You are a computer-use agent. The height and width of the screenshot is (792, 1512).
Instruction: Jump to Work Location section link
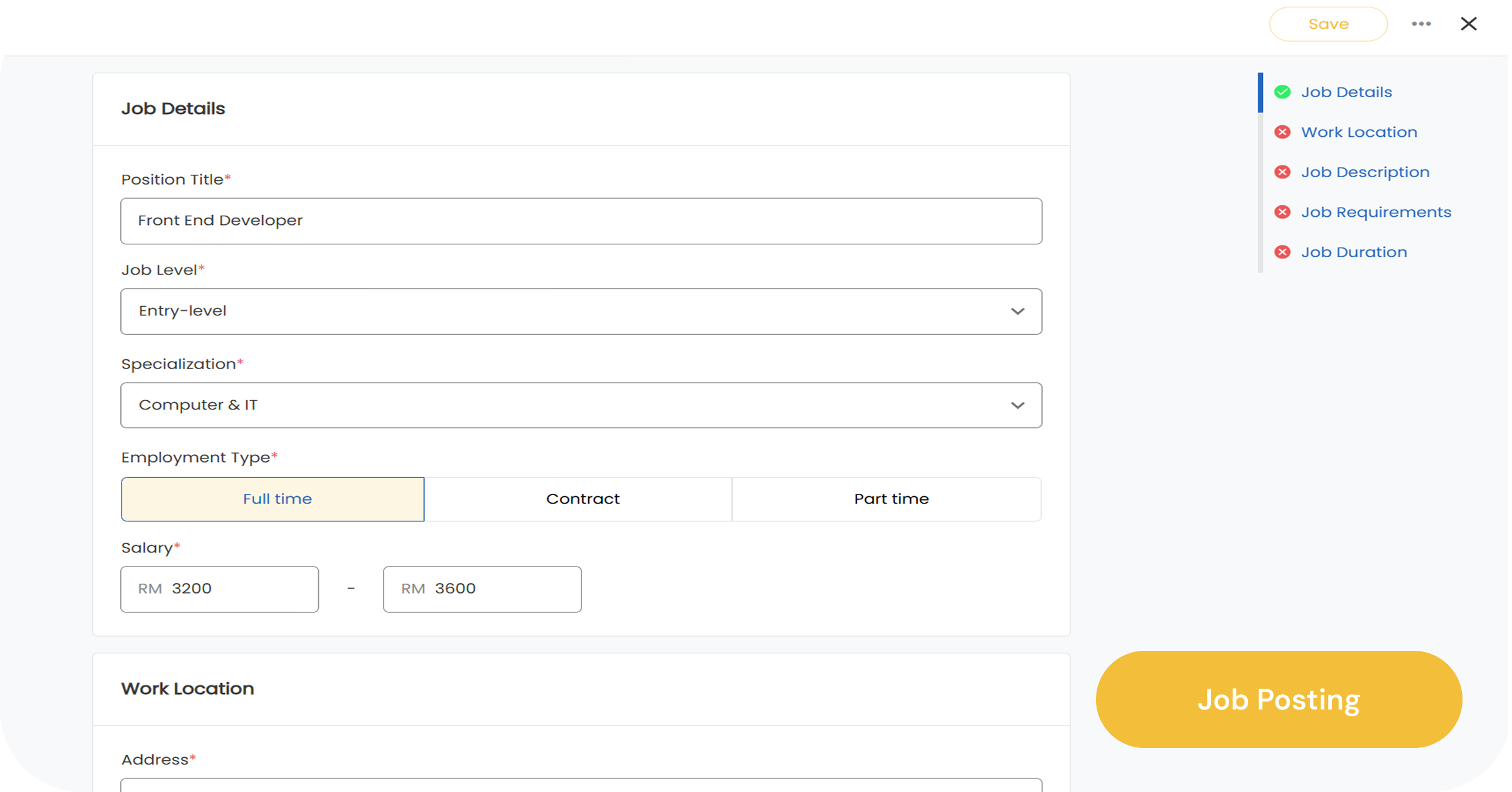point(1359,132)
